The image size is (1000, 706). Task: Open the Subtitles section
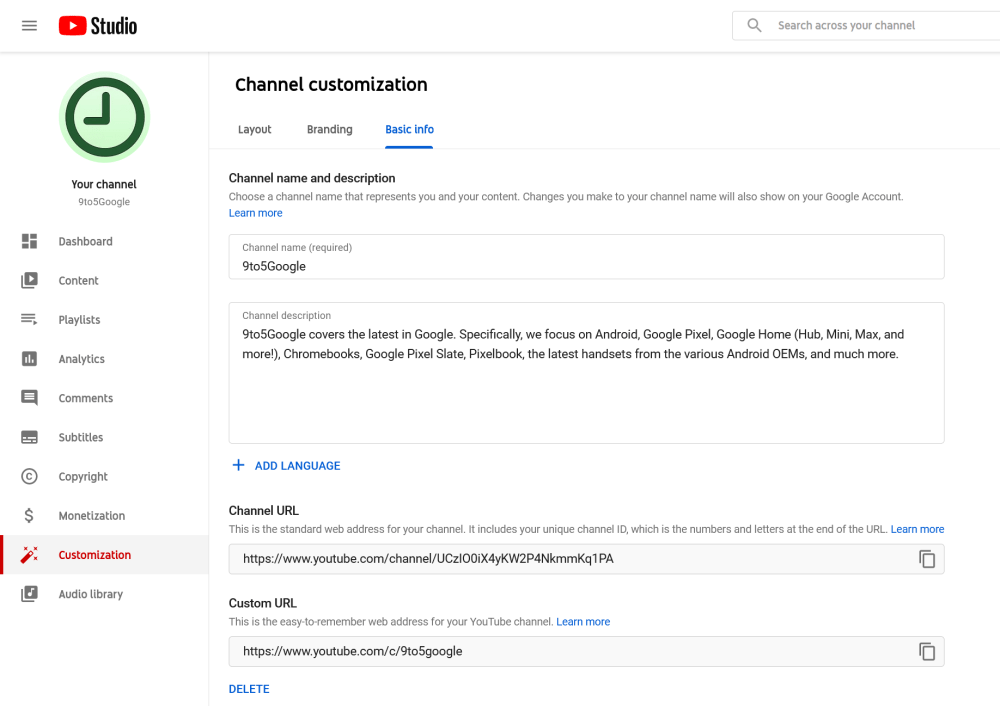click(80, 438)
